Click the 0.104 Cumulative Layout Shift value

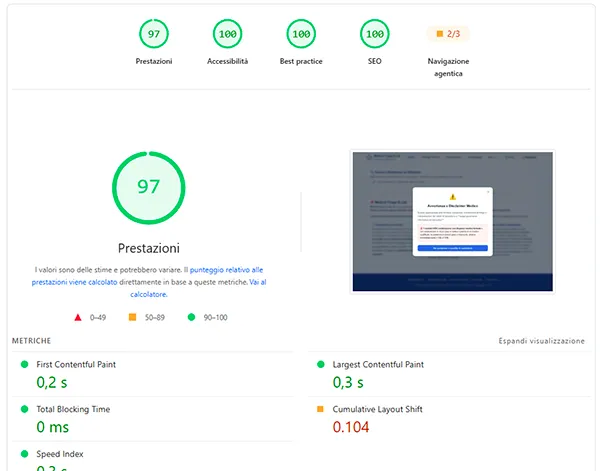pyautogui.click(x=351, y=427)
